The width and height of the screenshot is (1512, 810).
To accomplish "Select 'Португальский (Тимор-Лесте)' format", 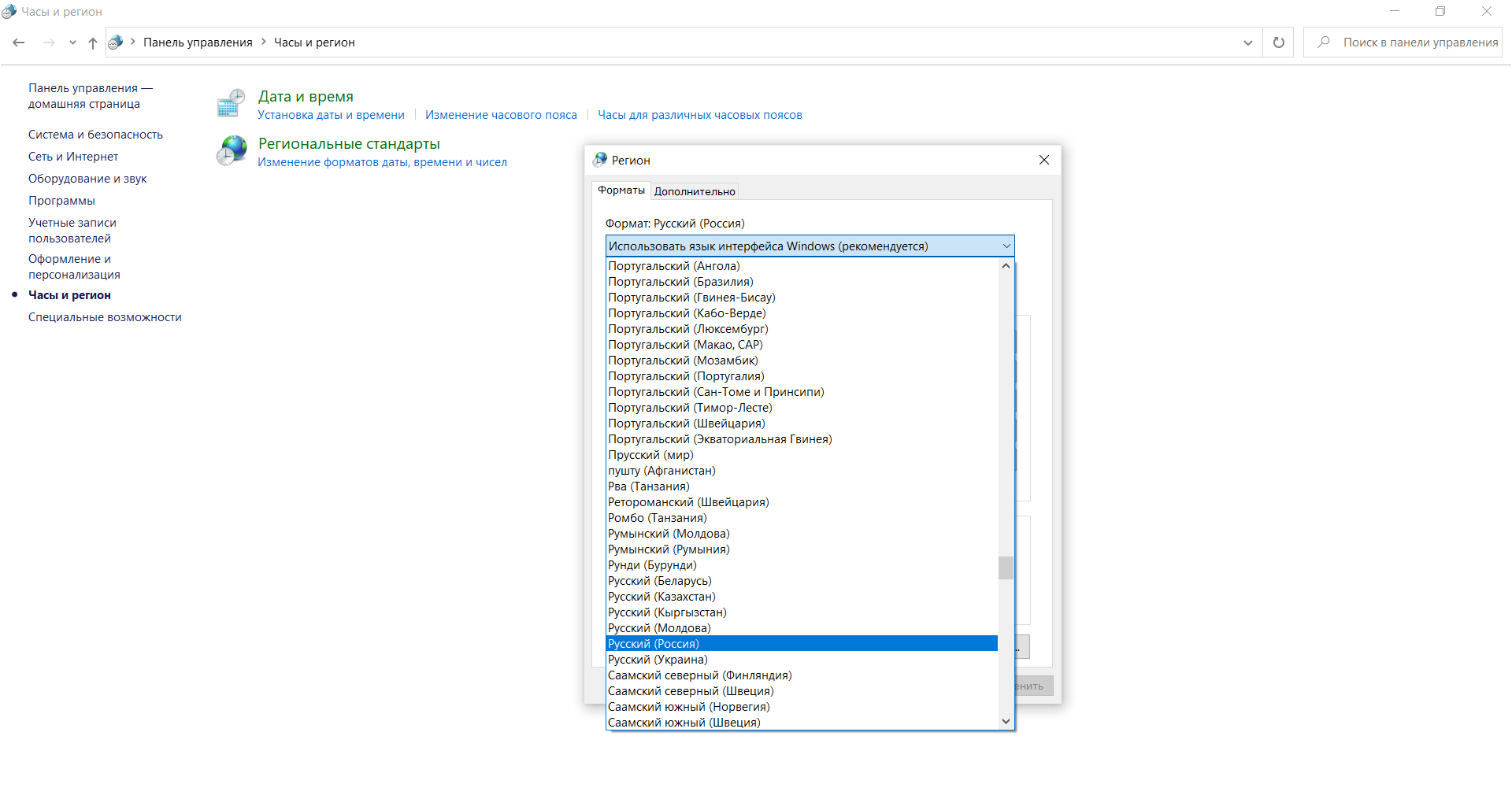I will click(x=802, y=408).
